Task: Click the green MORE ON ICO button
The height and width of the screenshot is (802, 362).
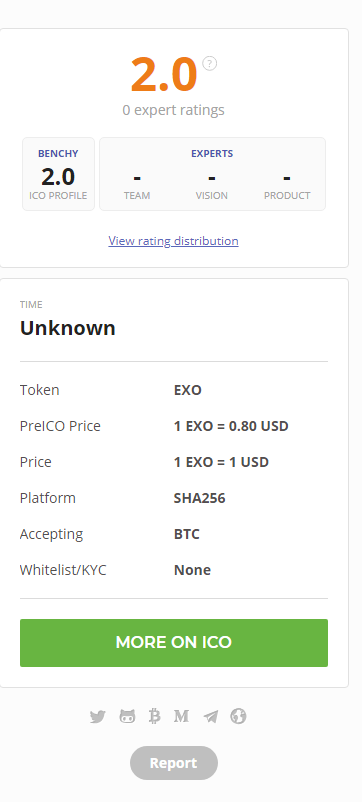Action: point(174,643)
